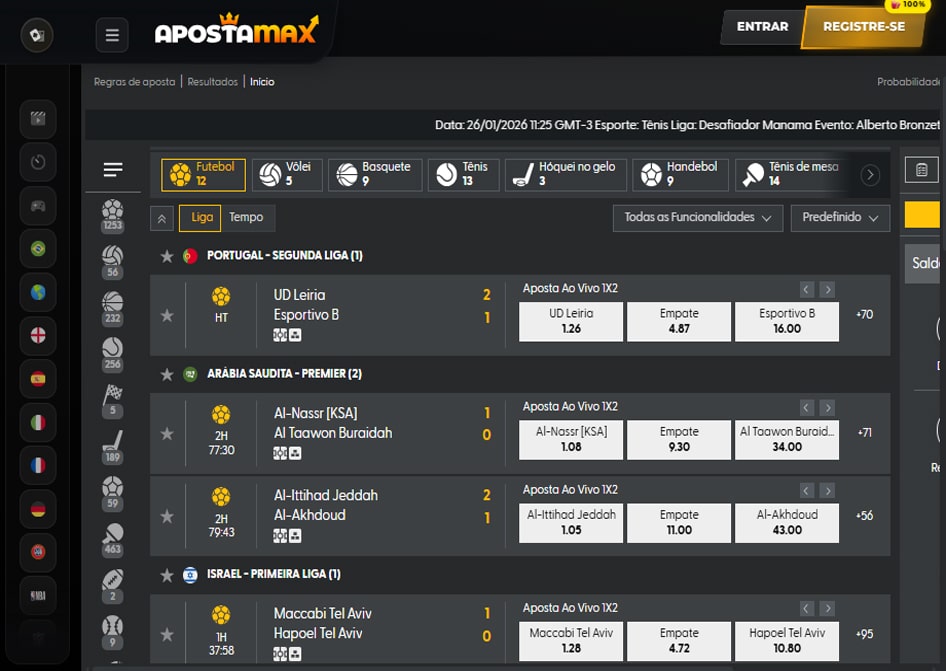
Task: Bet on Al-Akhdoud at 43.00
Action: coord(787,523)
